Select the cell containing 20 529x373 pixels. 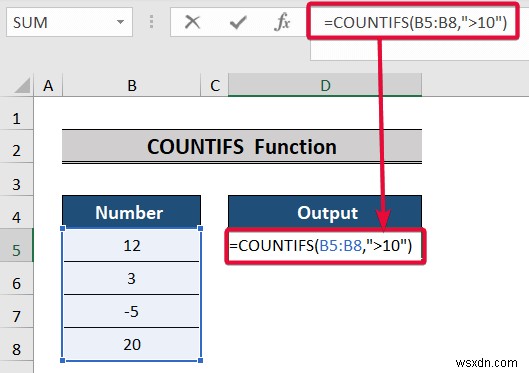pyautogui.click(x=132, y=344)
